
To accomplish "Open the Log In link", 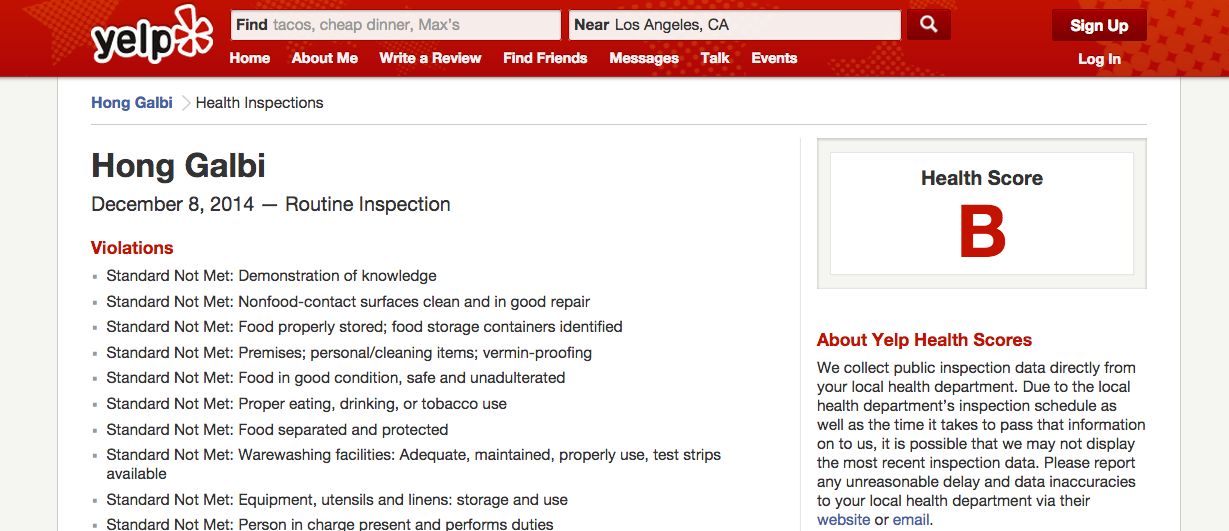I will (x=1099, y=59).
